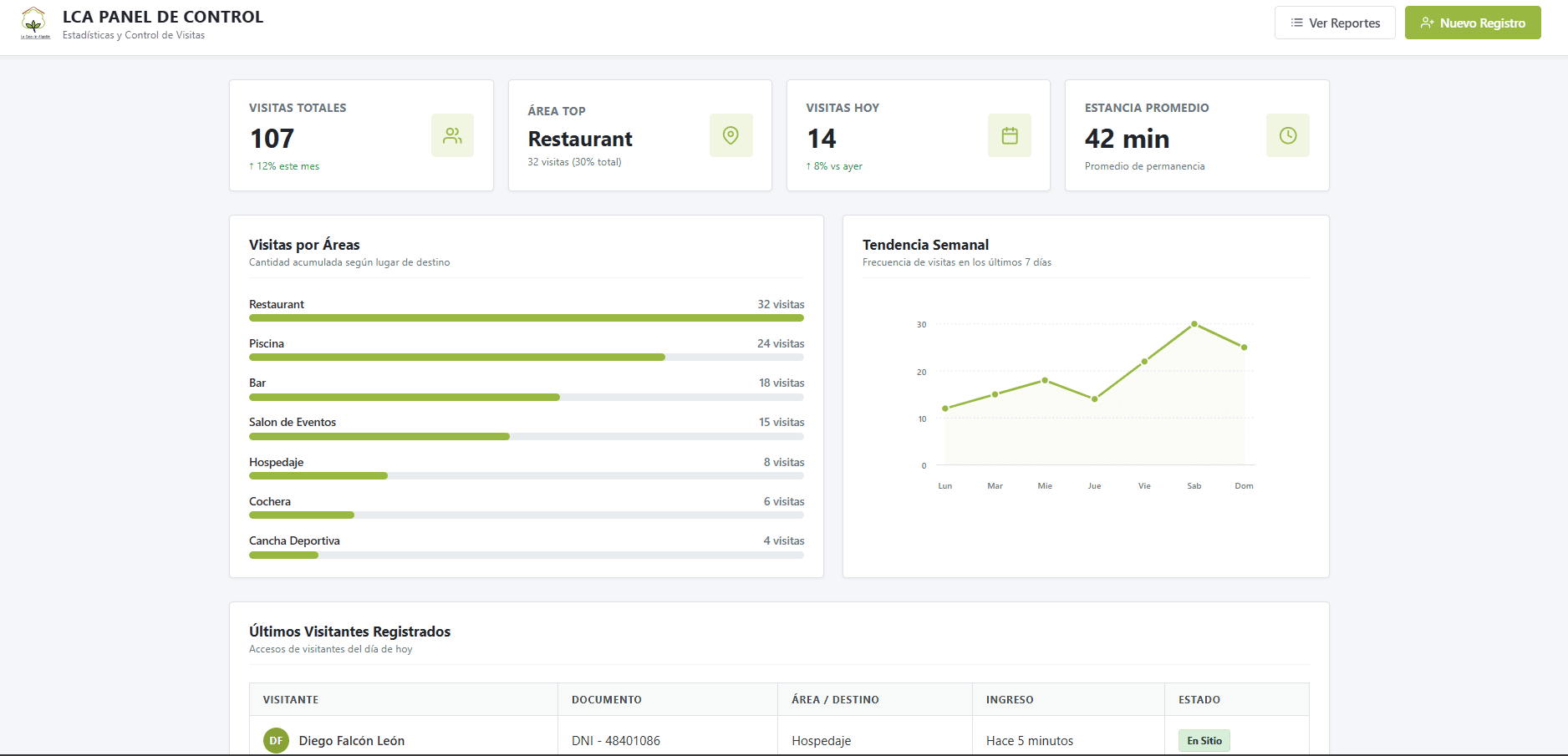
Task: Click the clock icon in Estancia Promedio card
Action: tap(1288, 135)
